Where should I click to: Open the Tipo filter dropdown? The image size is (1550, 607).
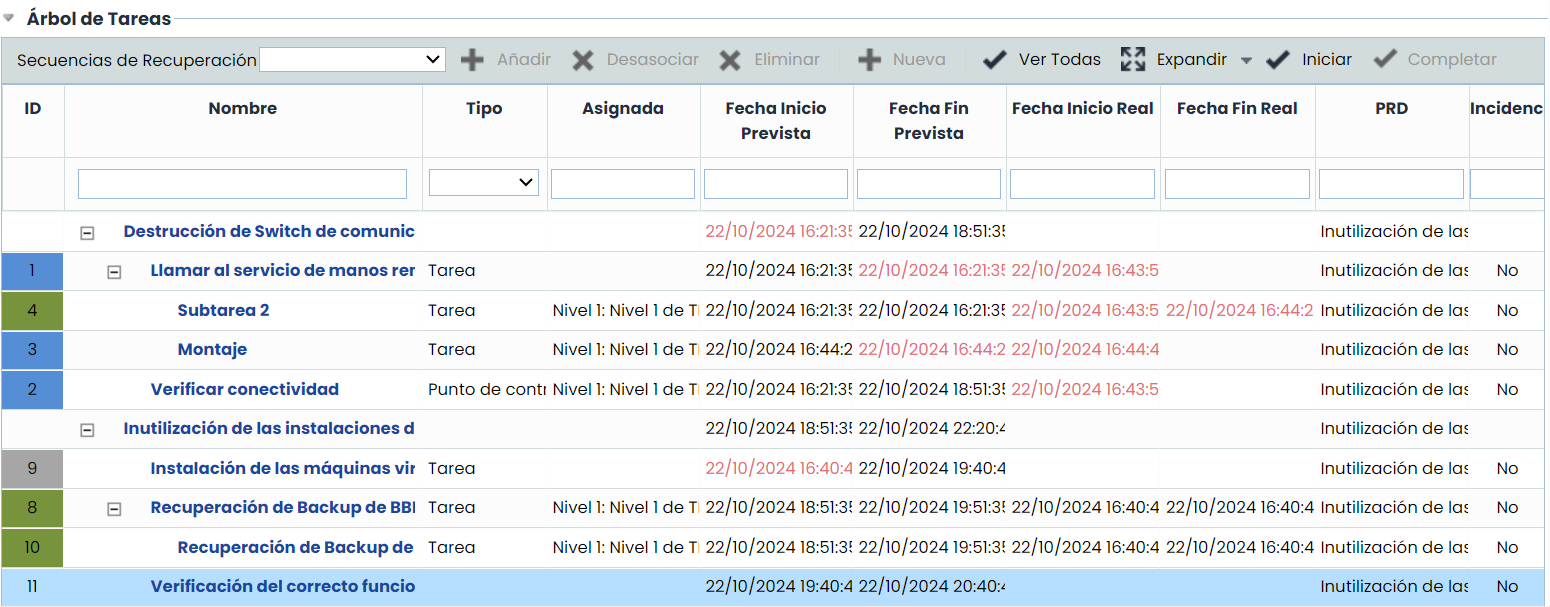click(484, 183)
